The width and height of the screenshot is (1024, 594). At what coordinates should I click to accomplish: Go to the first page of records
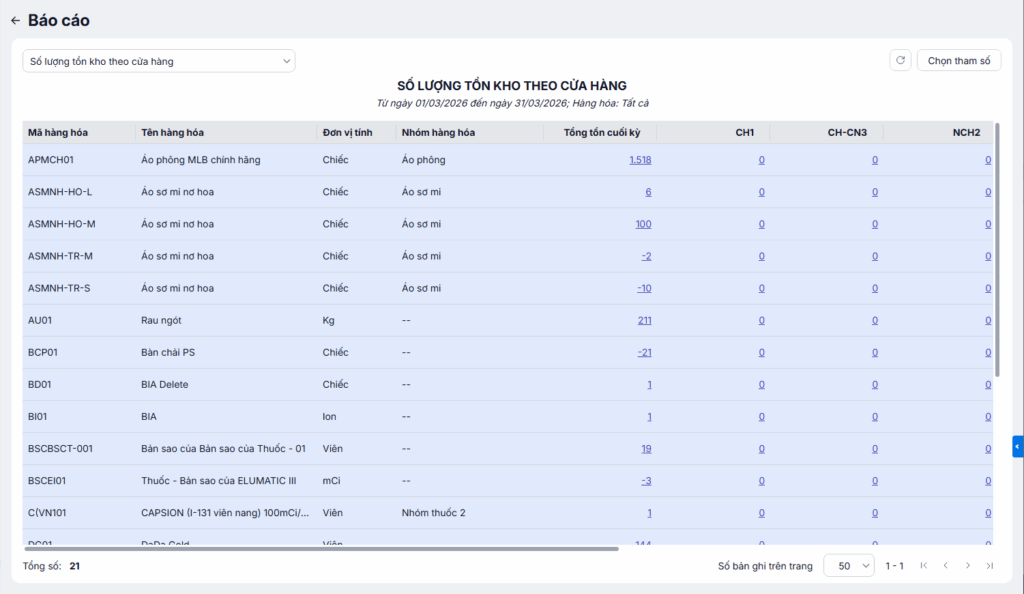pos(923,566)
